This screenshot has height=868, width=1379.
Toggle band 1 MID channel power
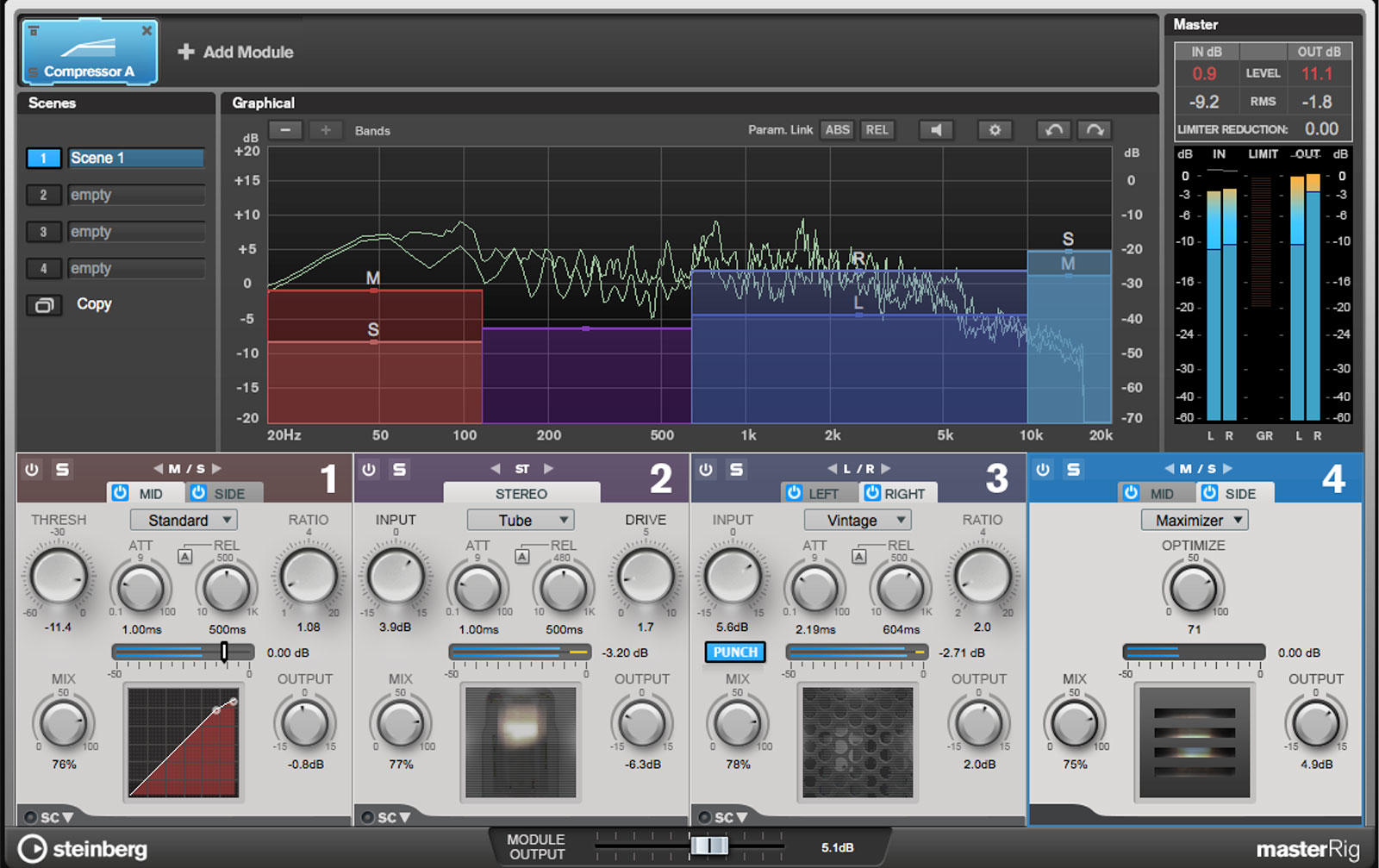[120, 493]
